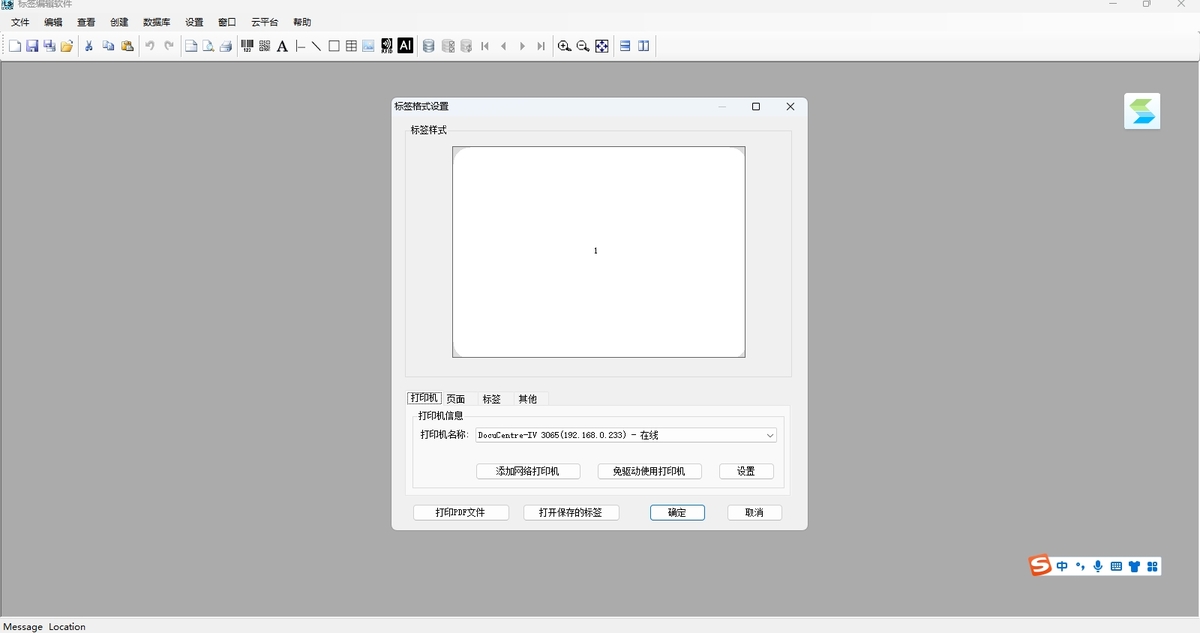Select the rectangle tool
1200x633 pixels.
[x=334, y=45]
